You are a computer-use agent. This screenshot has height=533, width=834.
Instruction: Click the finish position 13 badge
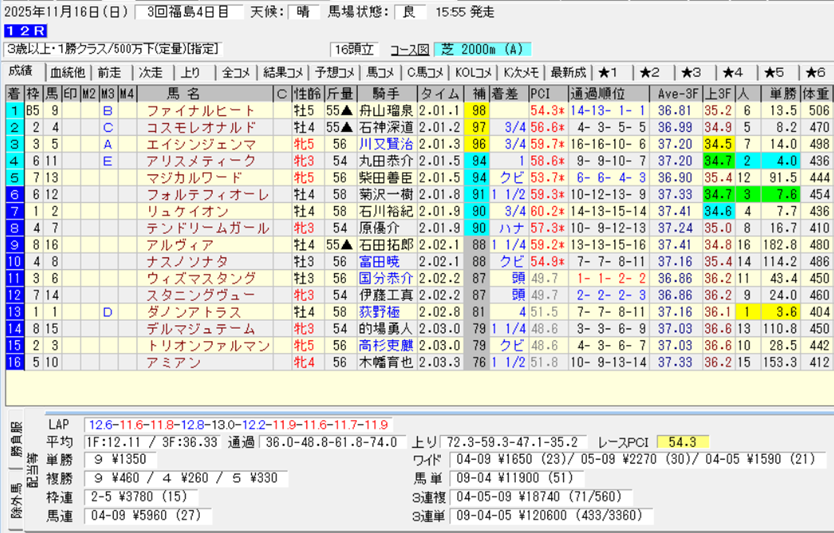pyautogui.click(x=15, y=311)
